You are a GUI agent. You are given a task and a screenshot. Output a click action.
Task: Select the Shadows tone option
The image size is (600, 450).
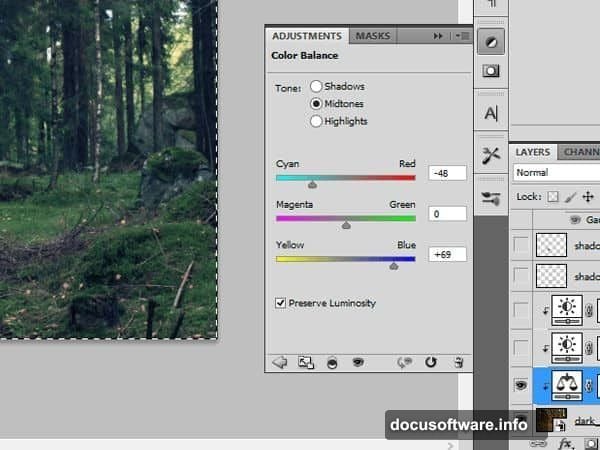coord(316,86)
